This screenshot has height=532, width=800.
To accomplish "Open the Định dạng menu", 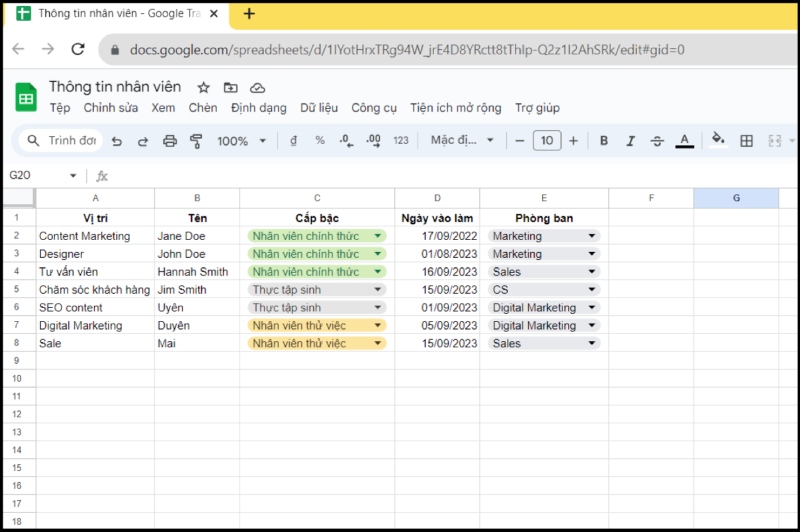I will coord(259,108).
